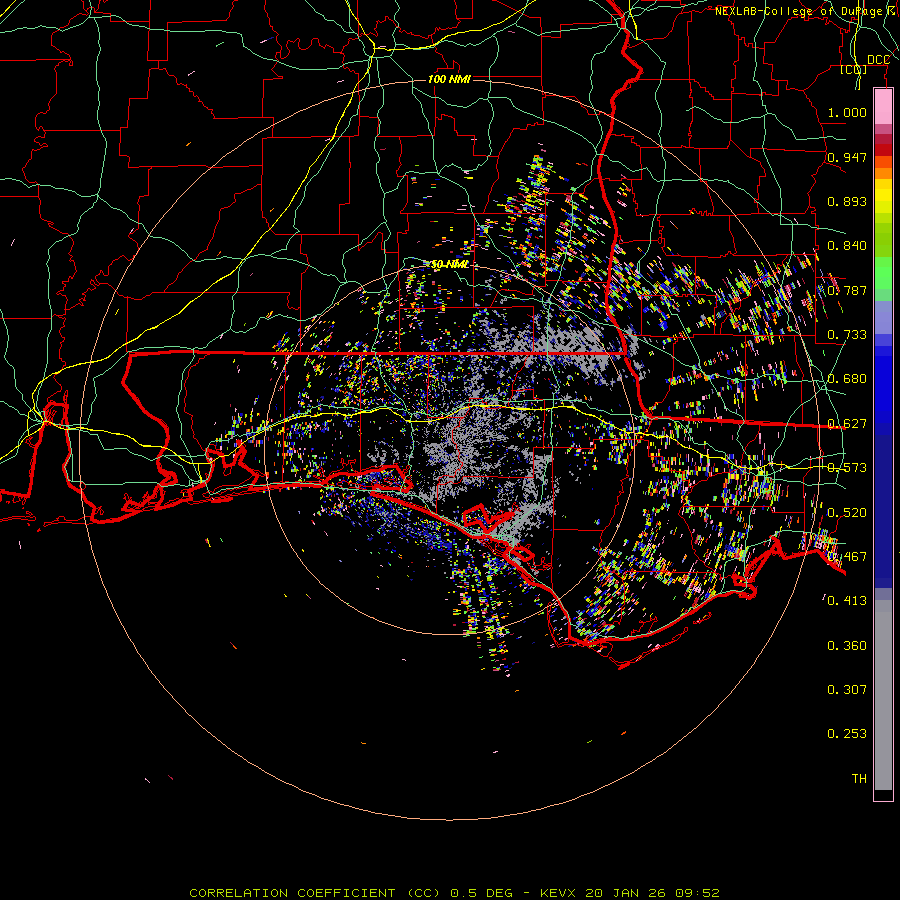Select the 0.467 scale value
Image resolution: width=900 pixels, height=900 pixels.
[x=847, y=557]
